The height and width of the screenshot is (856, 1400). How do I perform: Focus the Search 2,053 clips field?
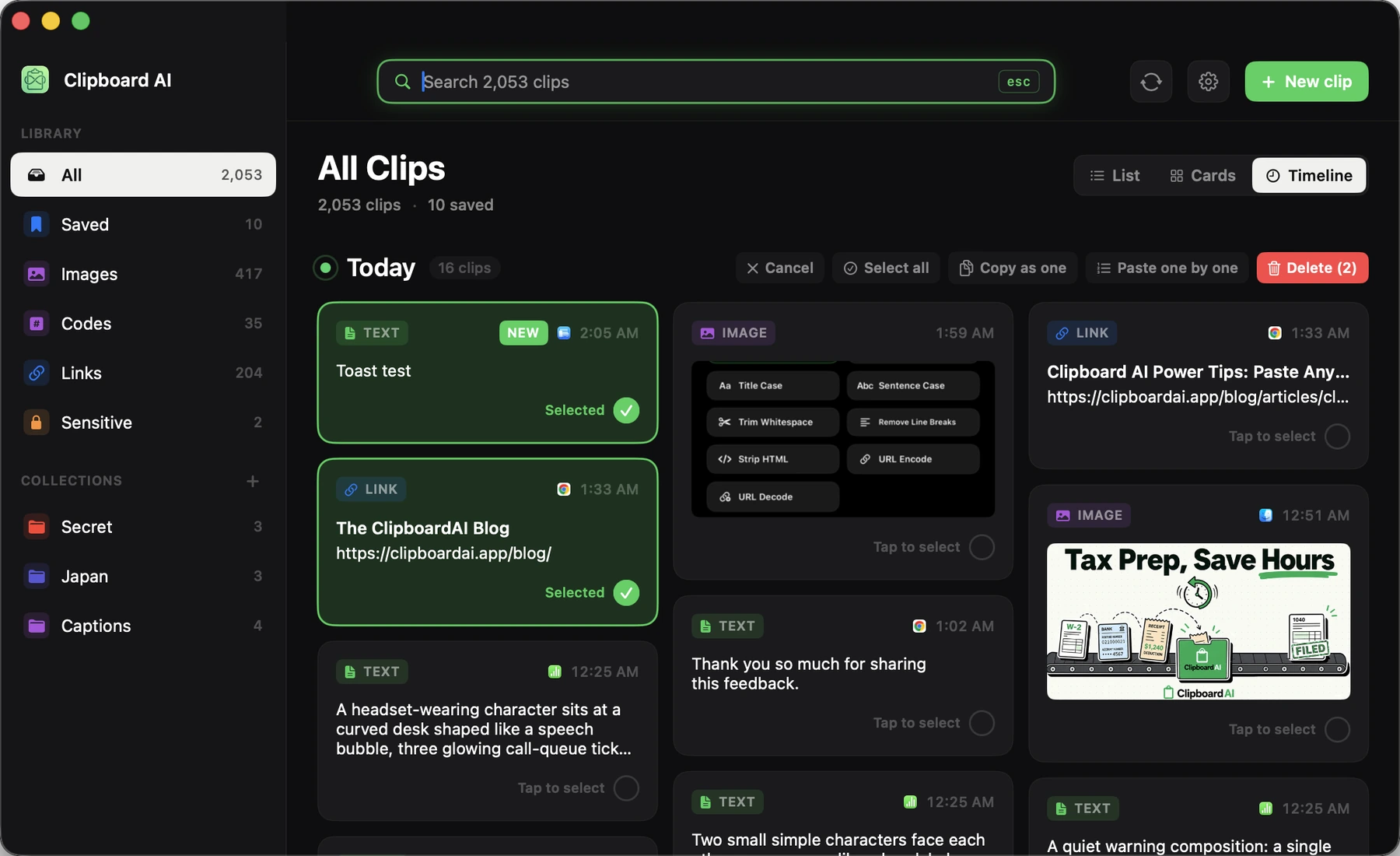coord(716,82)
